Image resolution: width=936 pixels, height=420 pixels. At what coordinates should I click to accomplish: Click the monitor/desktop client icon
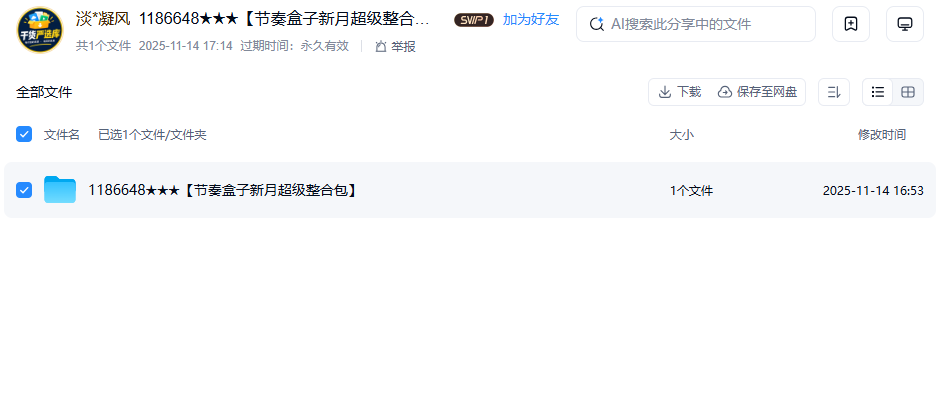(905, 24)
